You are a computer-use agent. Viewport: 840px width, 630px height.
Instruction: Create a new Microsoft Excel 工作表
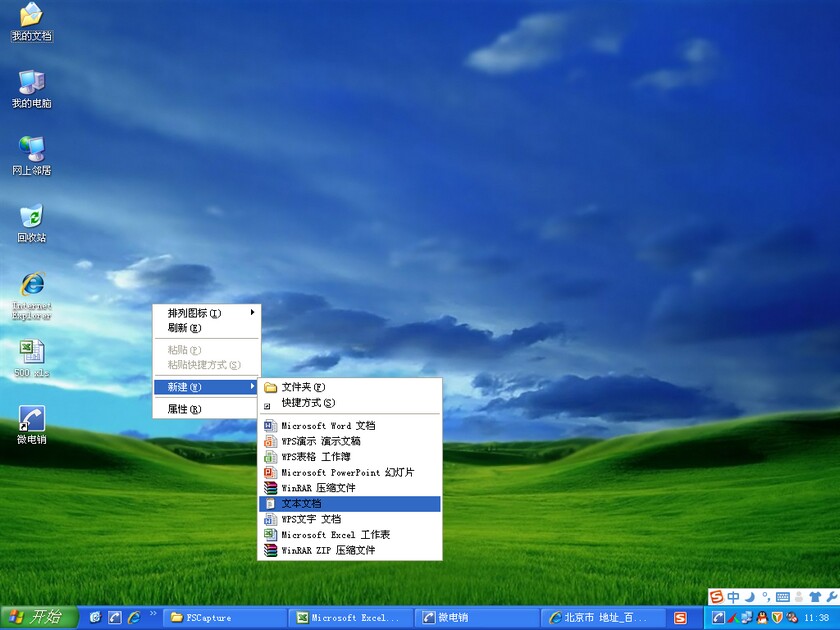[x=350, y=535]
